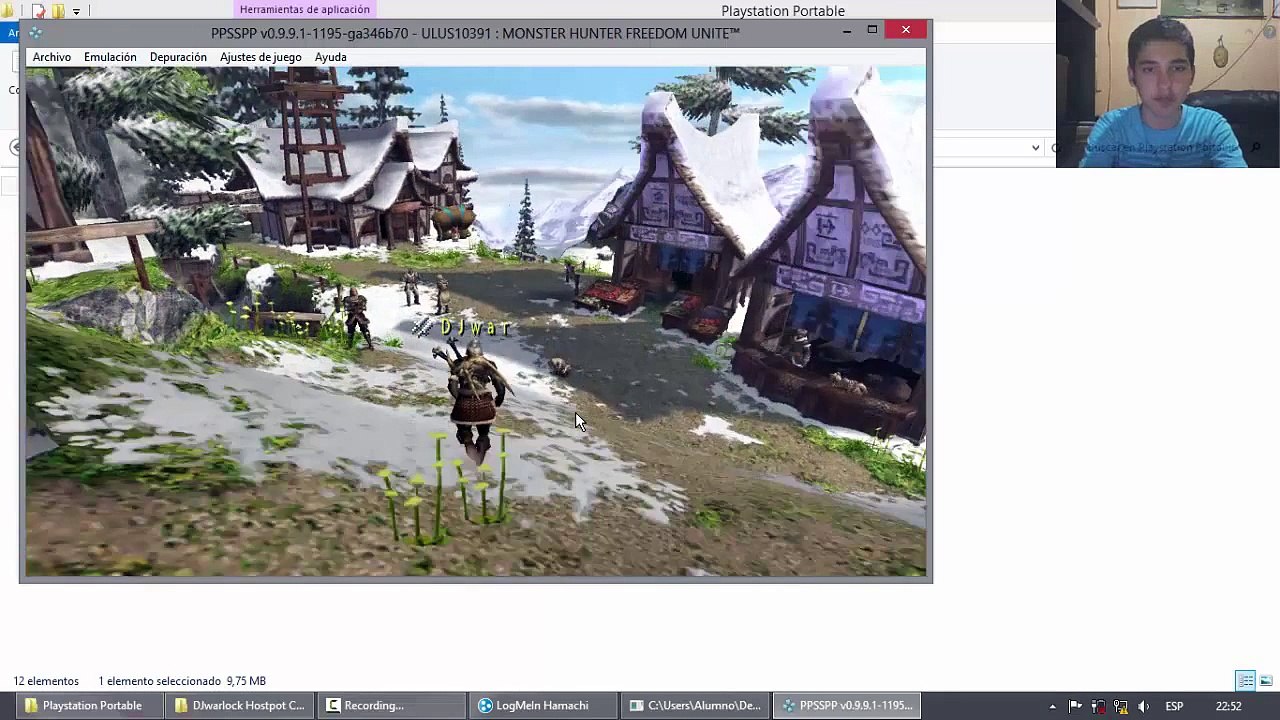The height and width of the screenshot is (720, 1280).
Task: Minimize the PPSSPP window
Action: coord(847,31)
